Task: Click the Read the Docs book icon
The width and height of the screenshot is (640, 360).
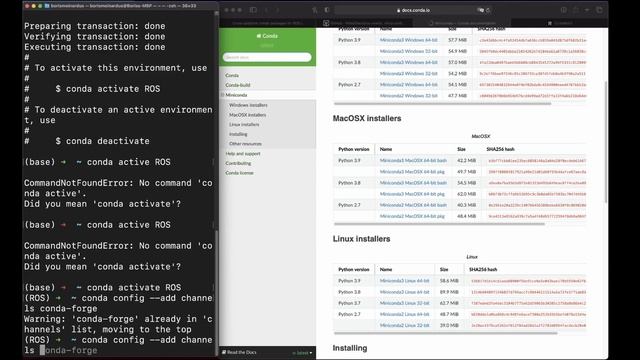Action: coord(224,352)
